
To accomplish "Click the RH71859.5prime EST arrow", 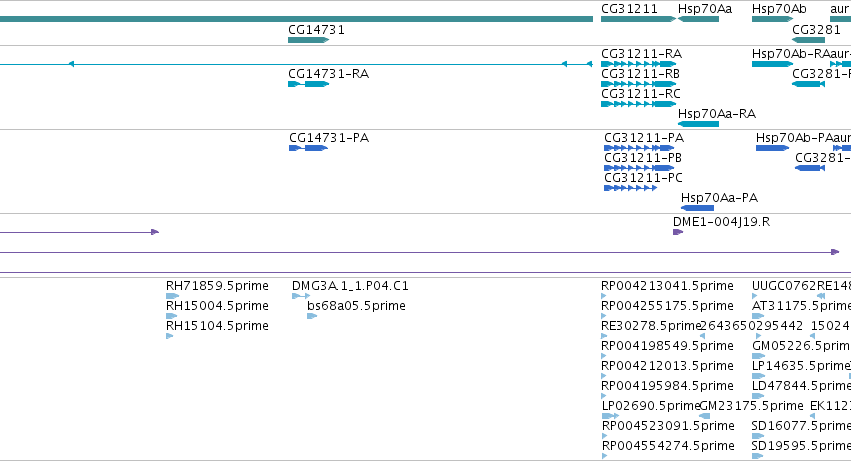I will [172, 296].
